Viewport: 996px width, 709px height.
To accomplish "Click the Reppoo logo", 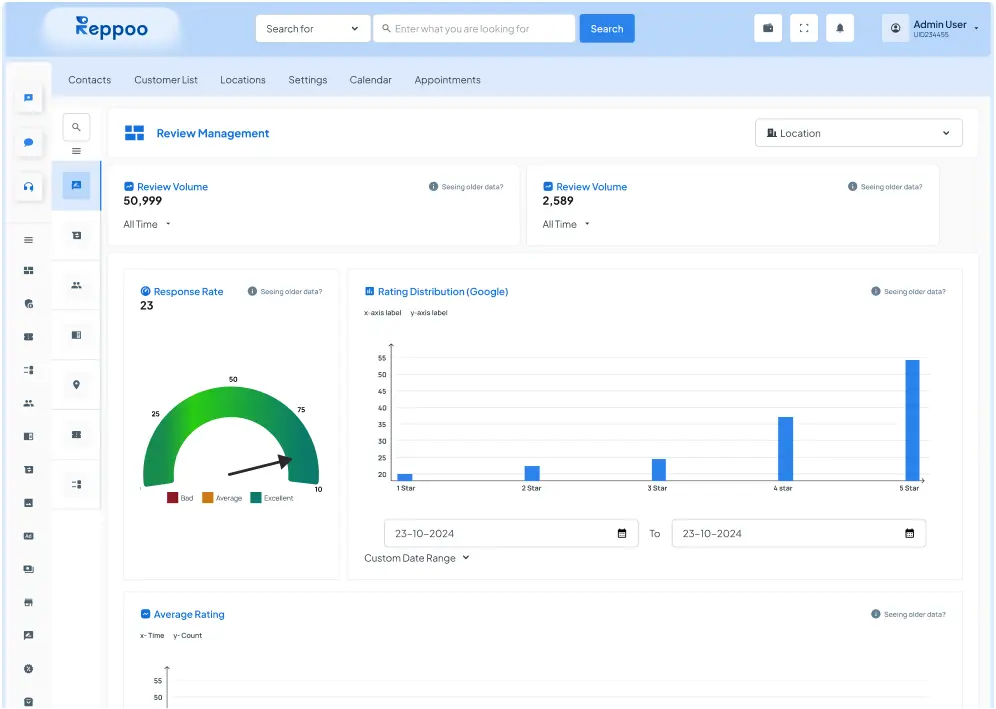I will (112, 28).
